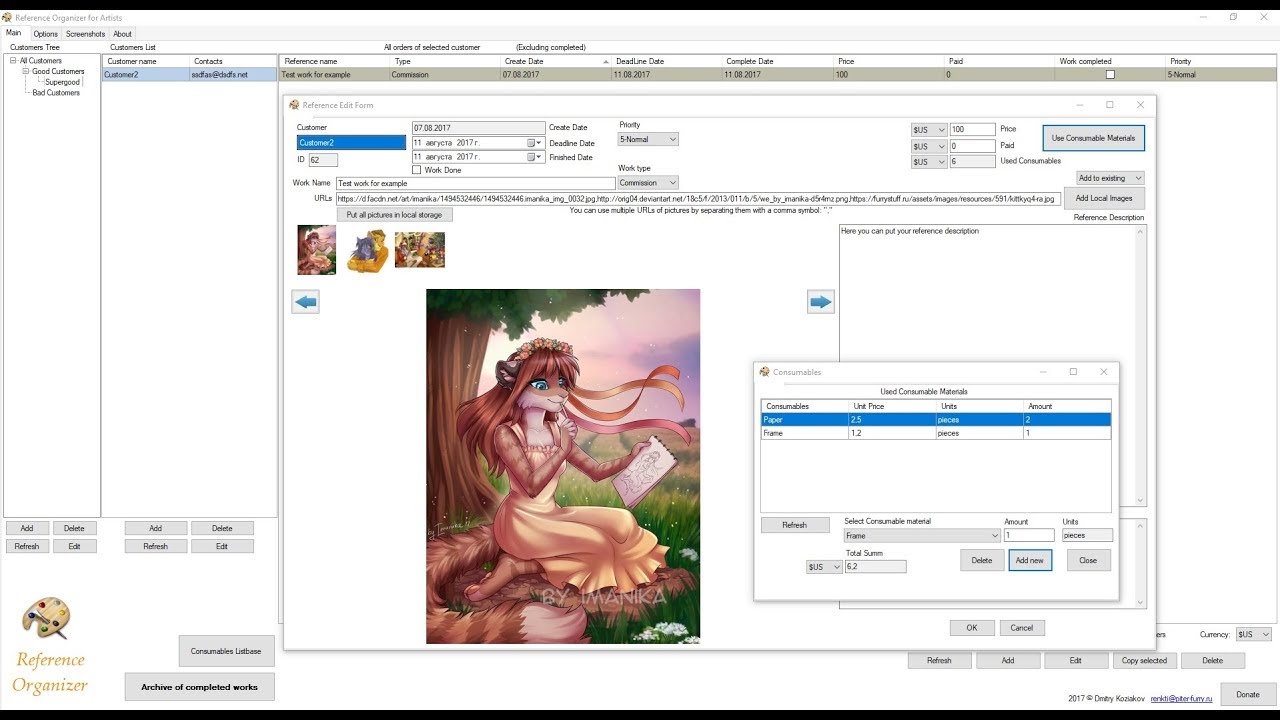
Task: Sort customer list by Customer name header
Action: 146,61
